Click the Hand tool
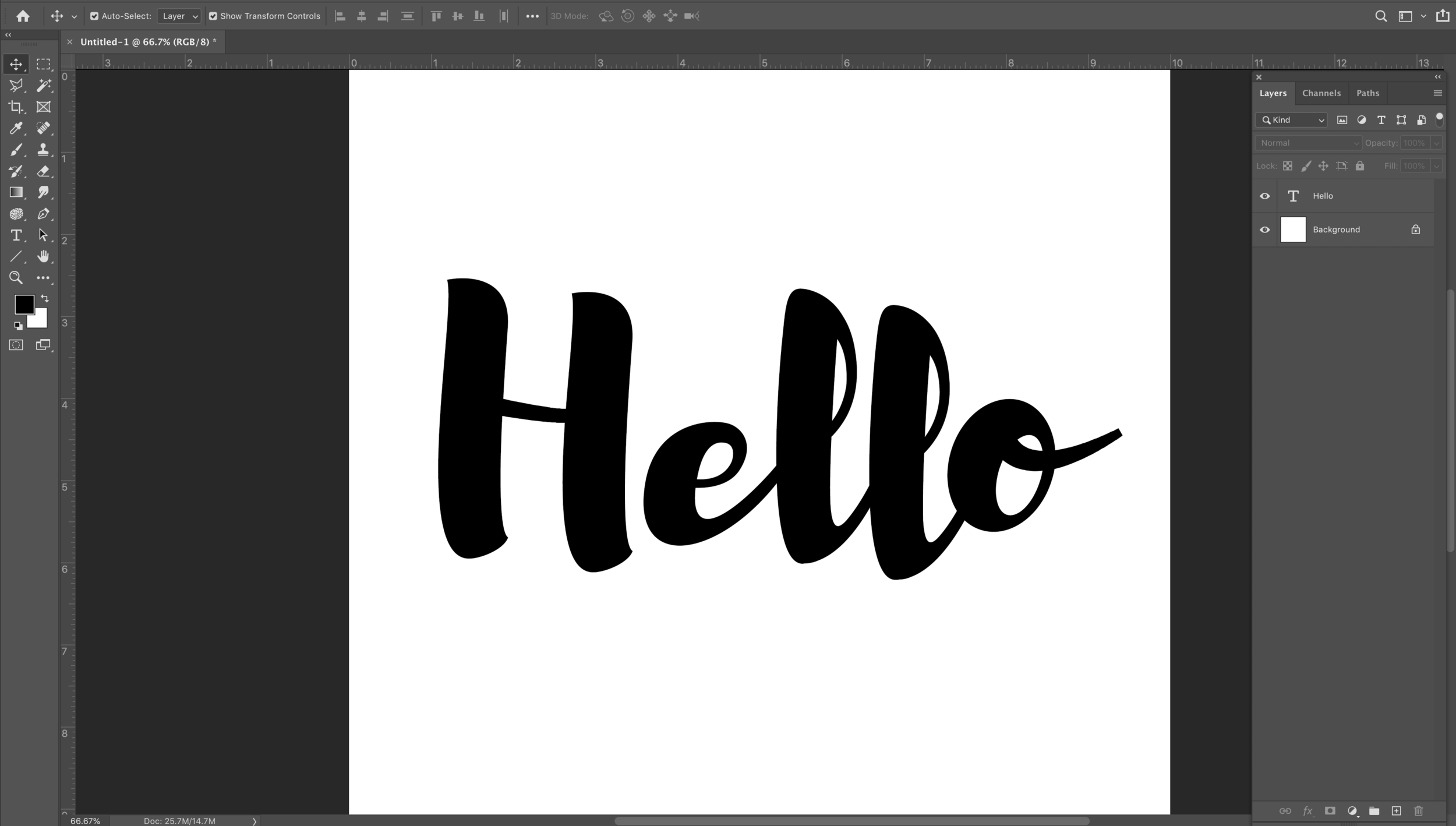The width and height of the screenshot is (1456, 826). pyautogui.click(x=44, y=256)
